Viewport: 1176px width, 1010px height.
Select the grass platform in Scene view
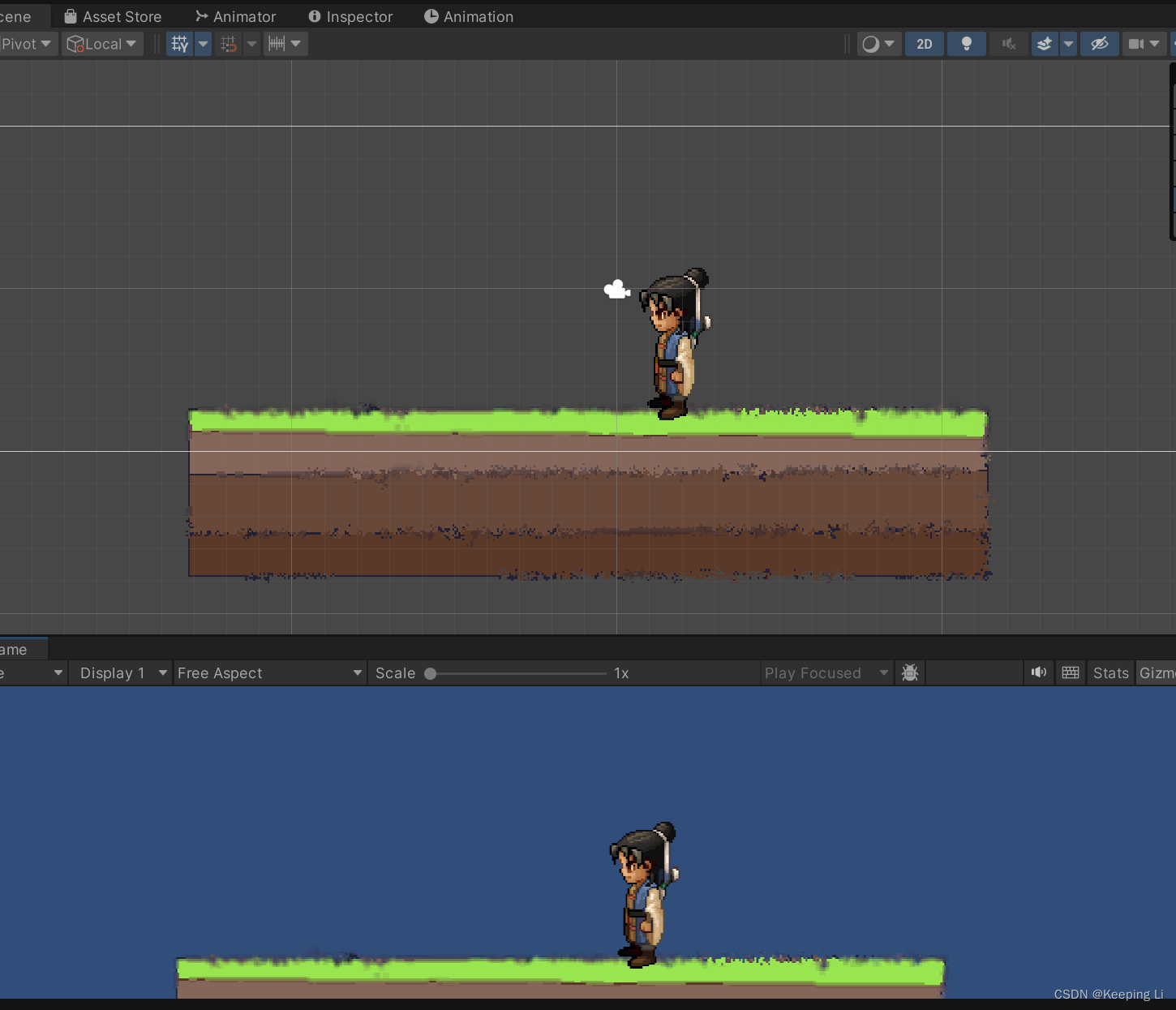(x=589, y=492)
